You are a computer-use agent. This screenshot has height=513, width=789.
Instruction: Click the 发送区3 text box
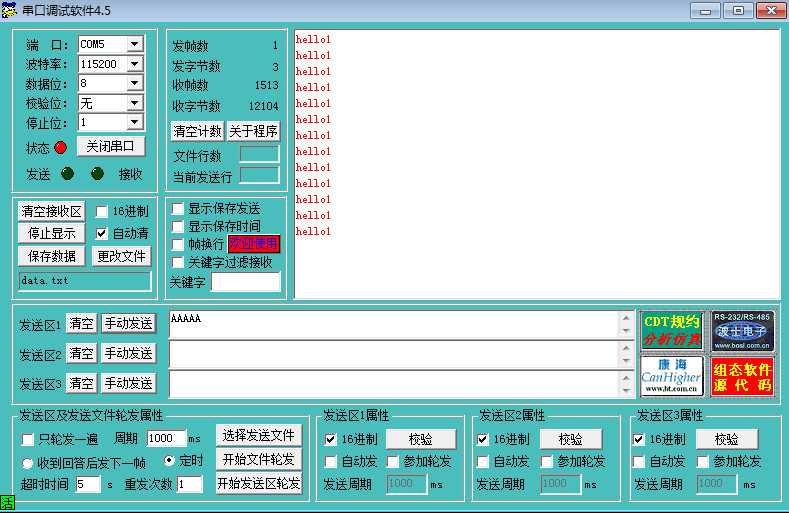[394, 384]
